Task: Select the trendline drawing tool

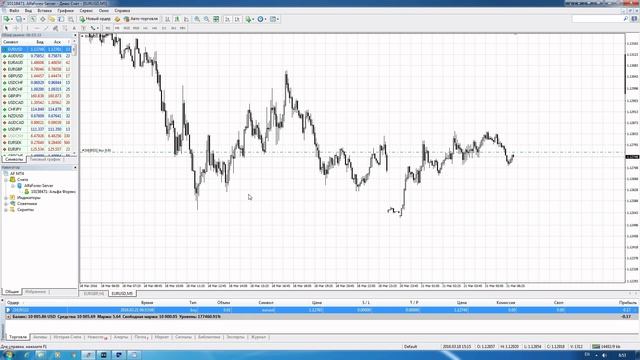Action: (46, 28)
